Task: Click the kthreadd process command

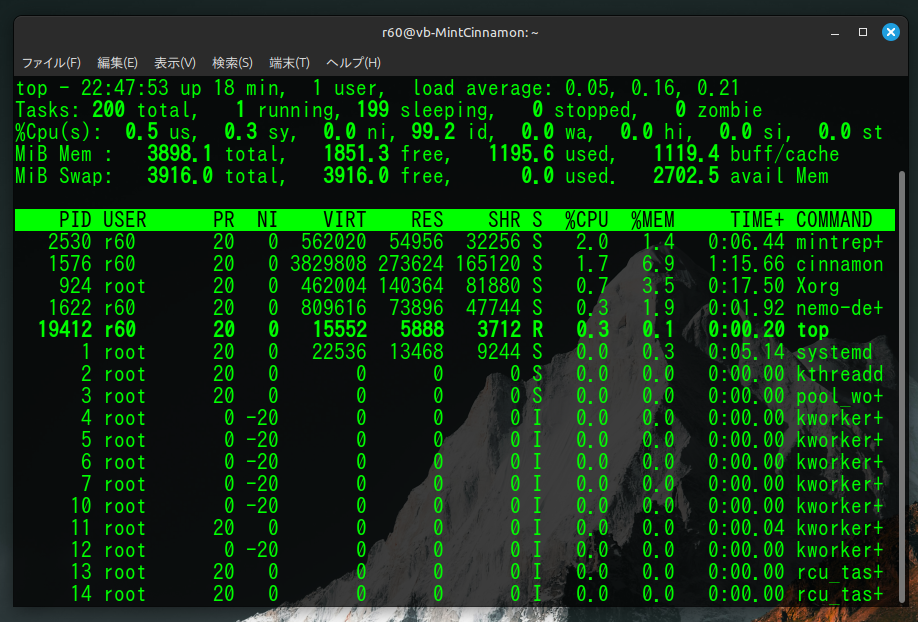Action: point(839,374)
